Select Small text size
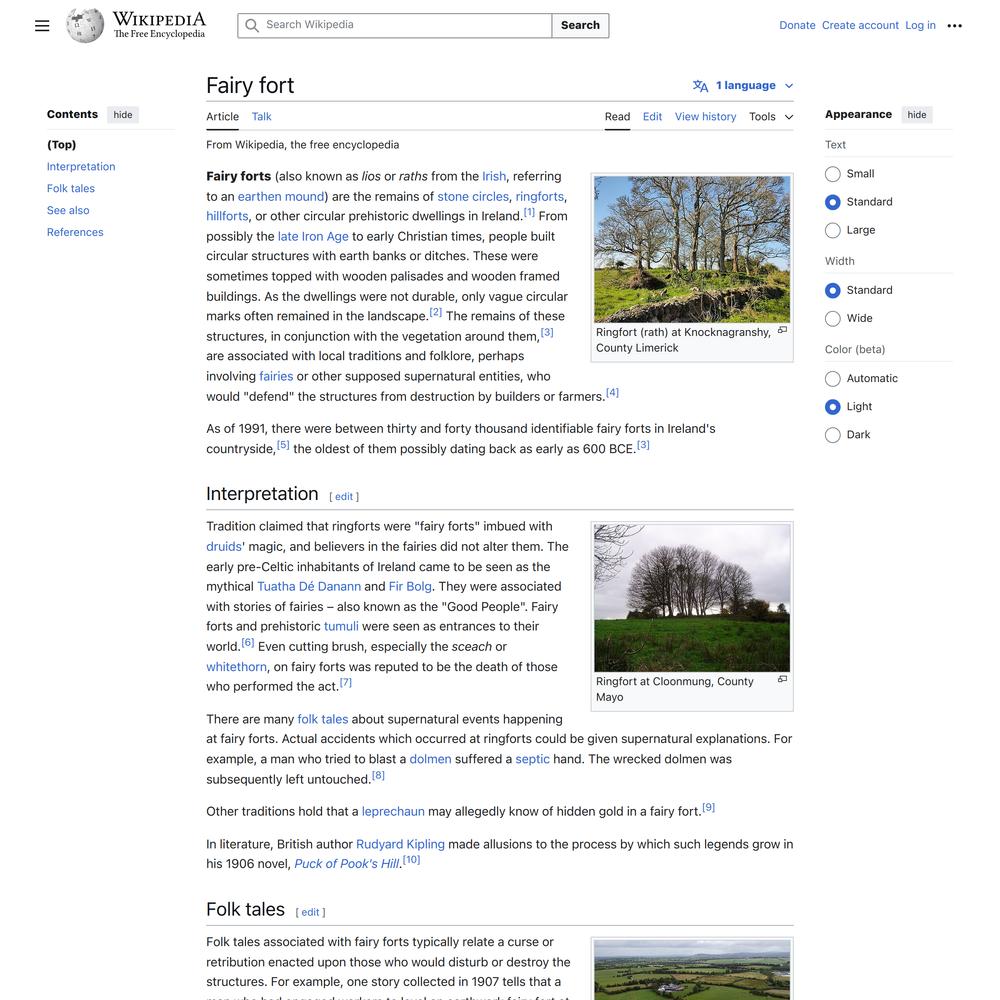1000x1000 pixels. pos(832,174)
